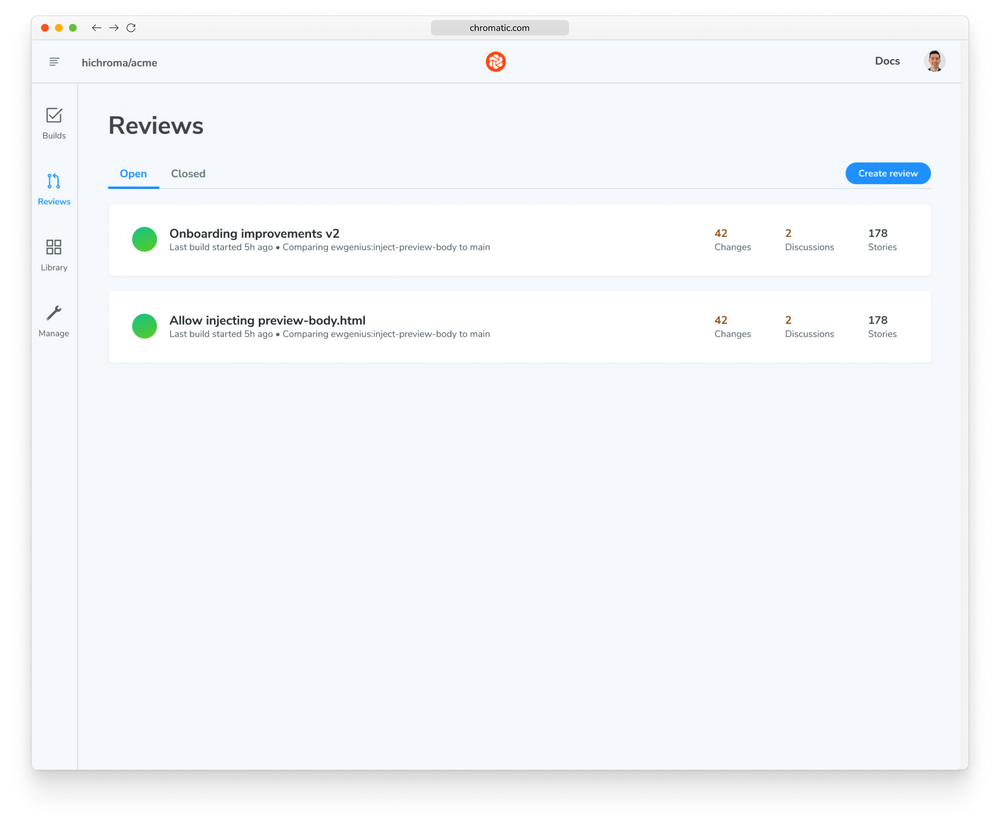
Task: Reload the page using the refresh icon
Action: (131, 28)
